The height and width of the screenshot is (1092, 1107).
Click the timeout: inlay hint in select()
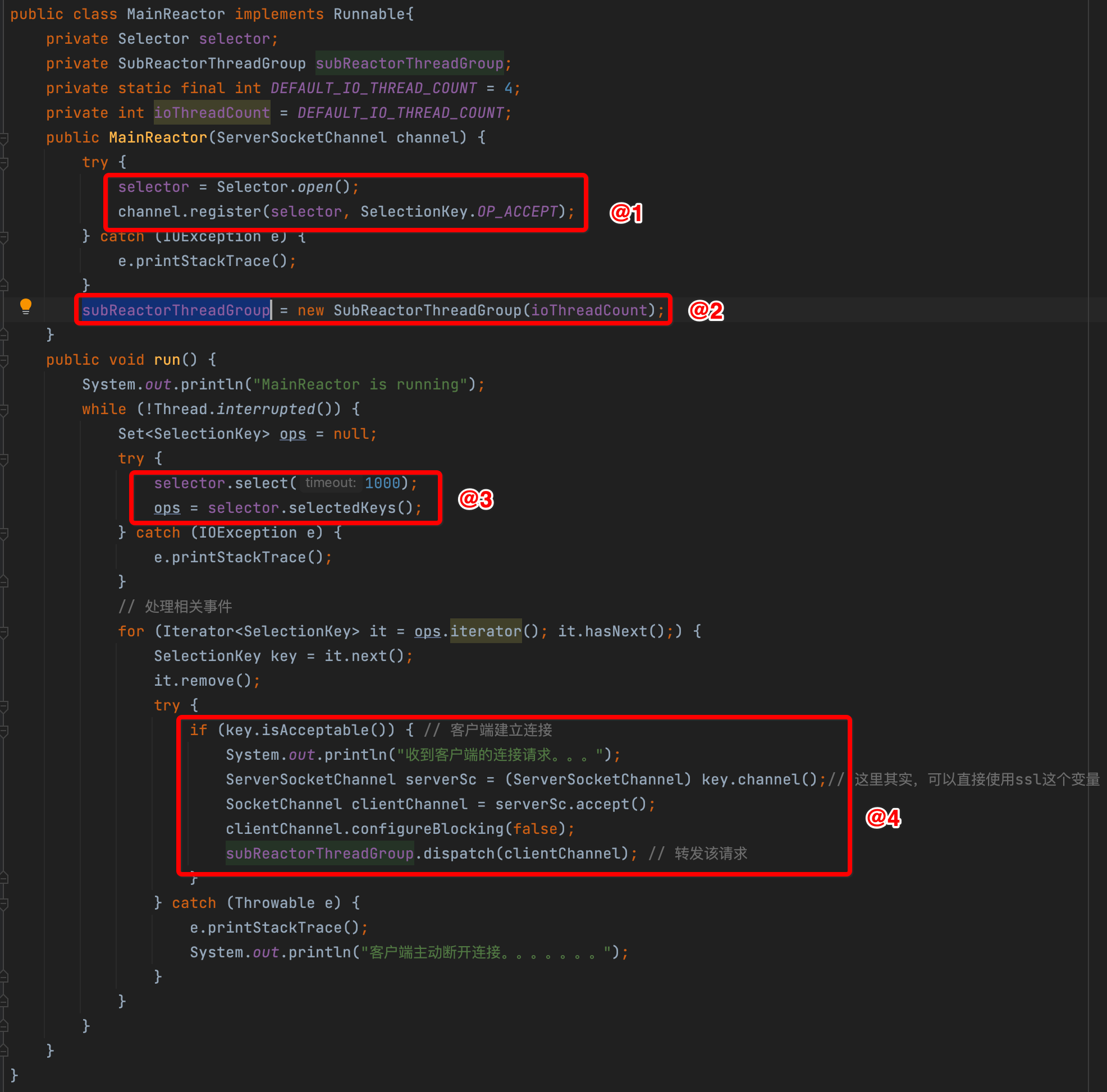click(x=330, y=483)
